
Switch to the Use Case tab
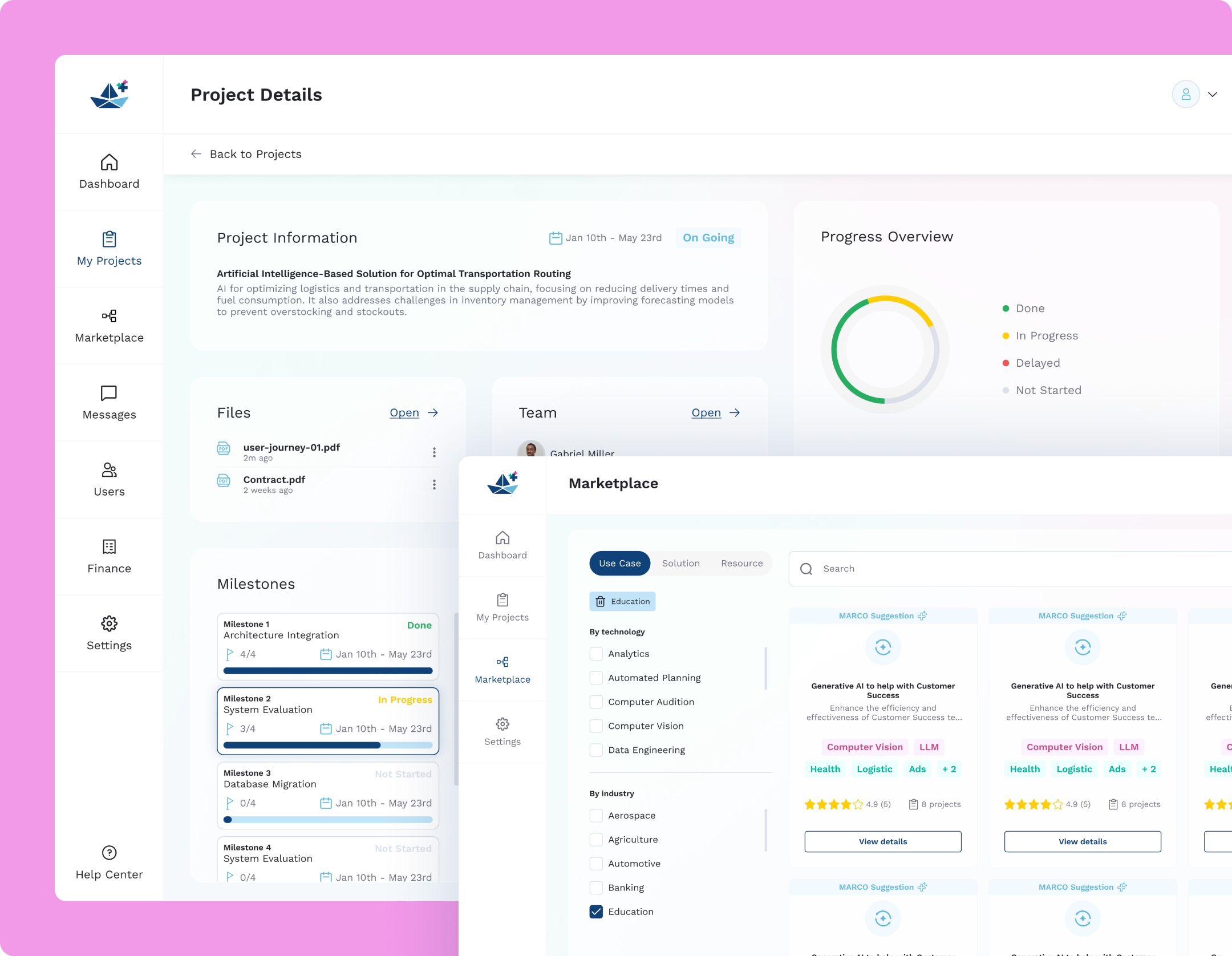(619, 563)
